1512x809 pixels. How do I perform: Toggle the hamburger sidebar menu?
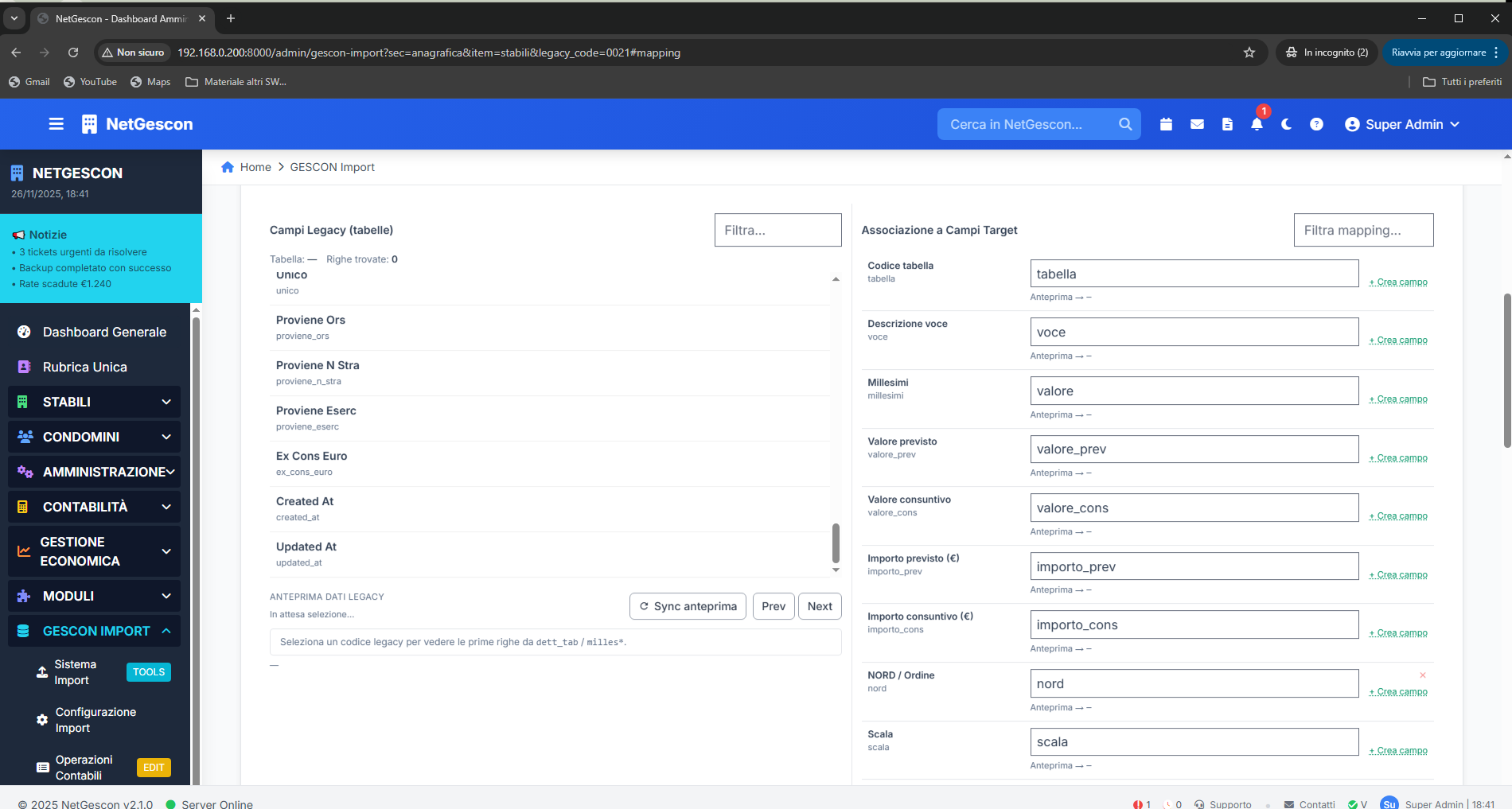point(56,124)
